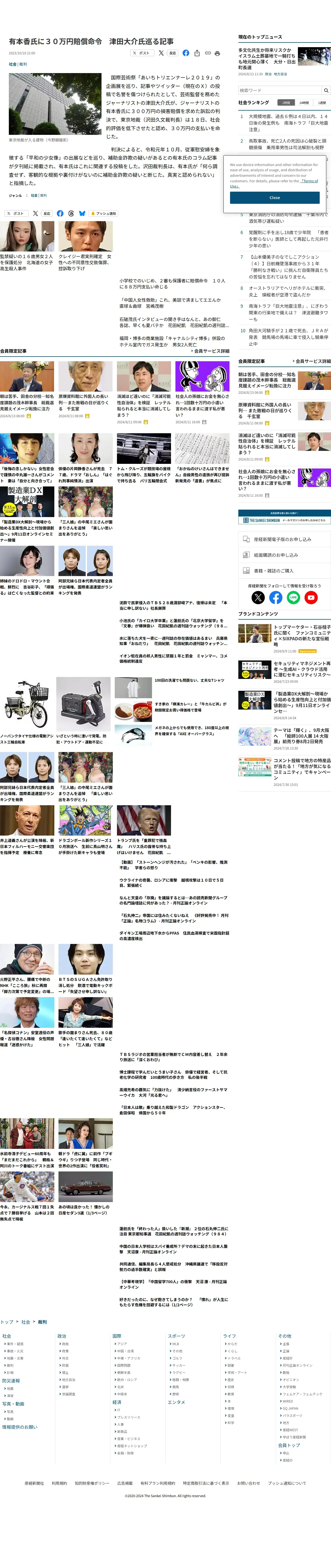This screenshot has height=1568, width=331.
Task: Click the Facebook icon below the article body
Action: point(60,214)
